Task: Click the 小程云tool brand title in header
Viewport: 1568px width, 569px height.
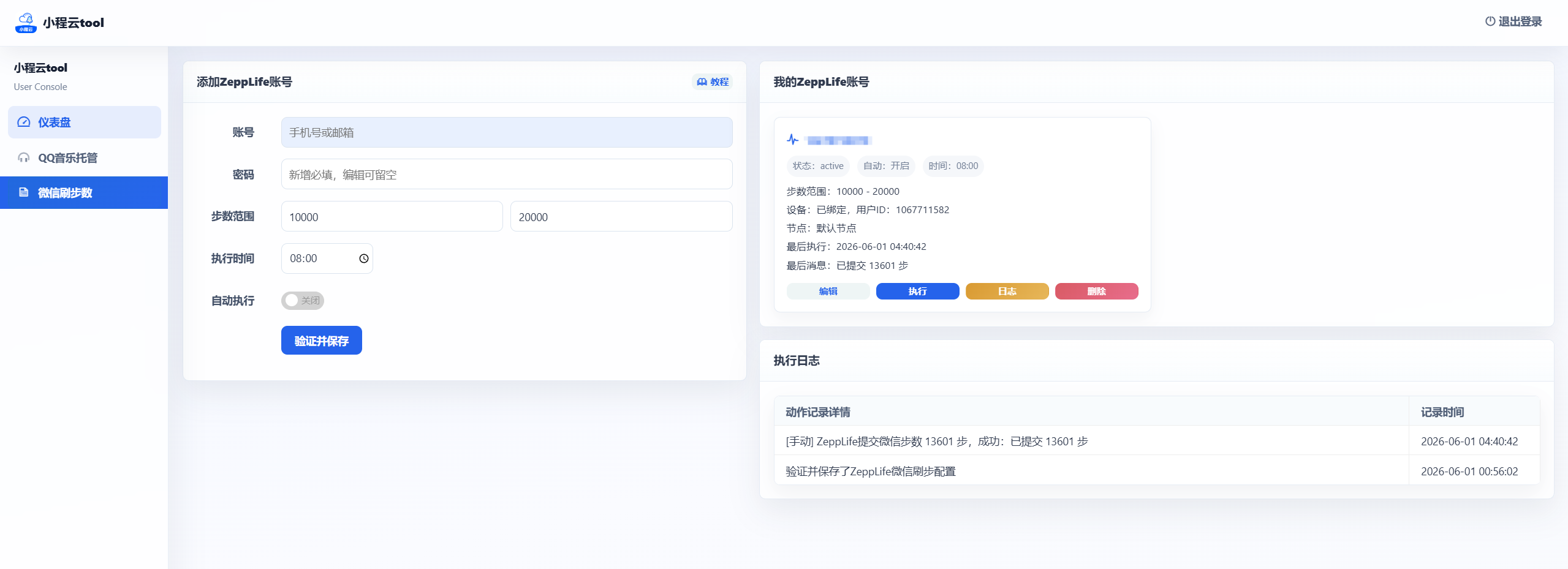Action: click(74, 23)
